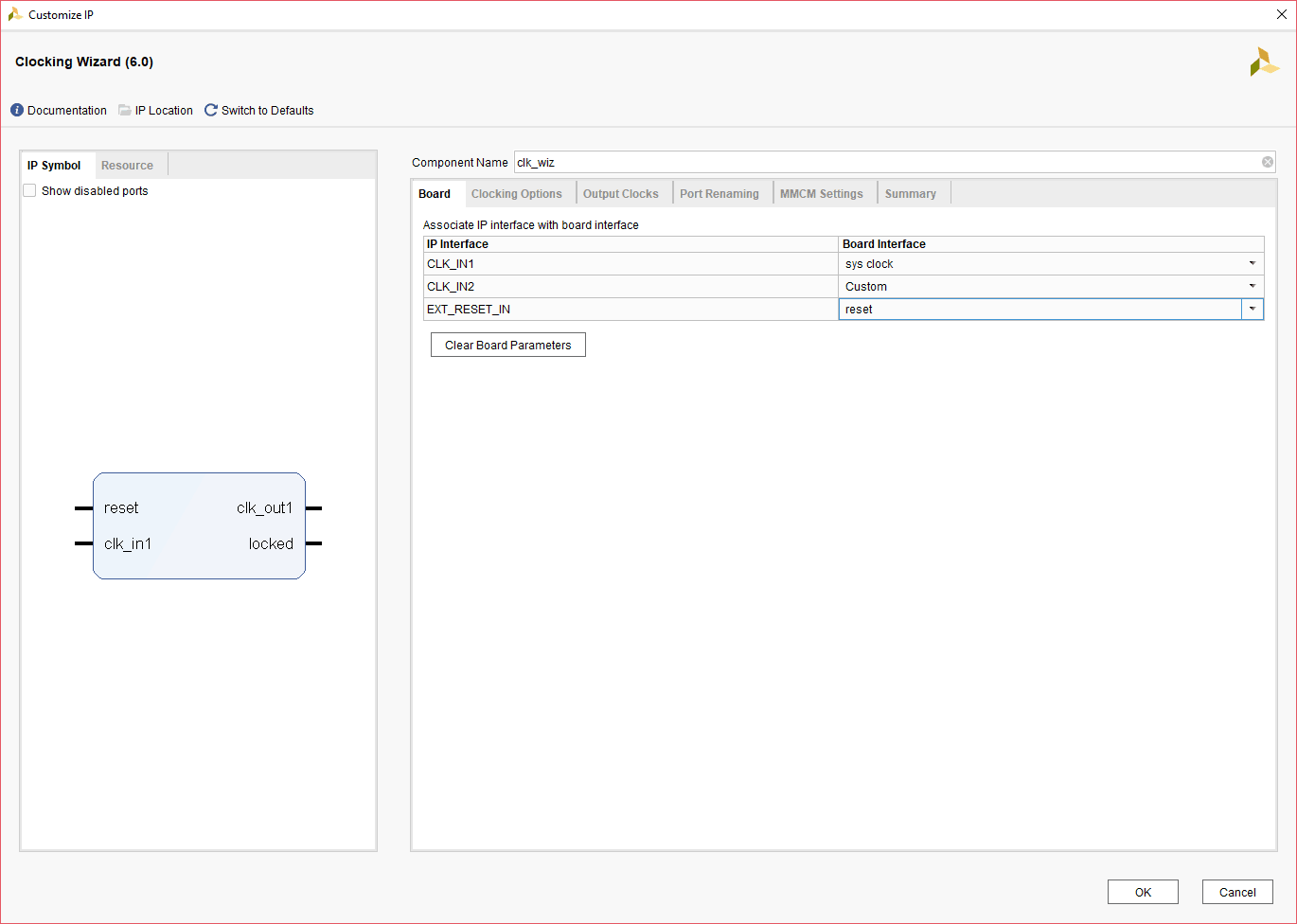Confirm with the OK button

point(1143,893)
